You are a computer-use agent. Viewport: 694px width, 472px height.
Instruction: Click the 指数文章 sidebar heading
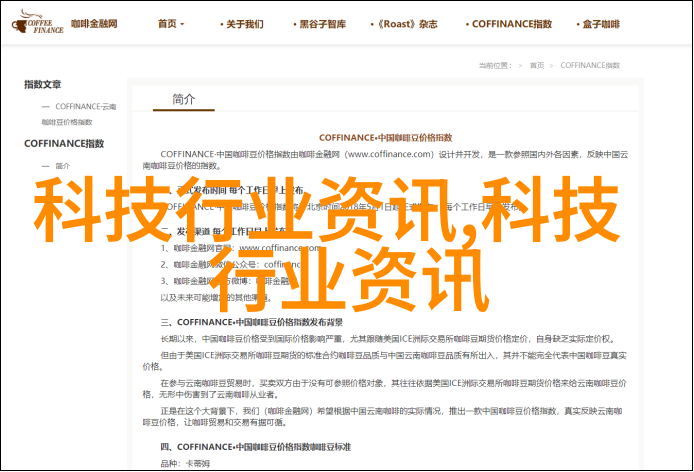pos(42,84)
